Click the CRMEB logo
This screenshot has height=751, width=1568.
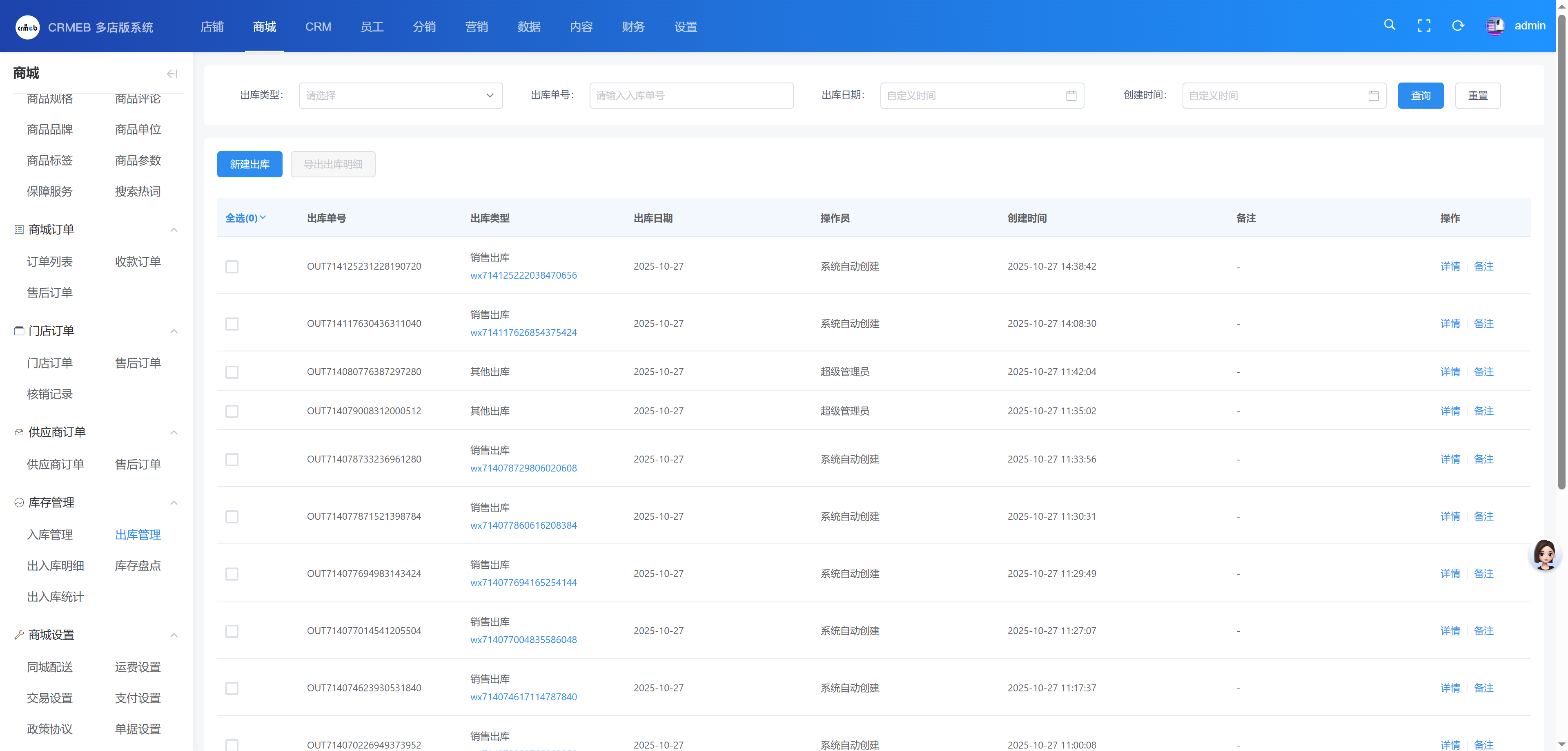click(x=27, y=27)
